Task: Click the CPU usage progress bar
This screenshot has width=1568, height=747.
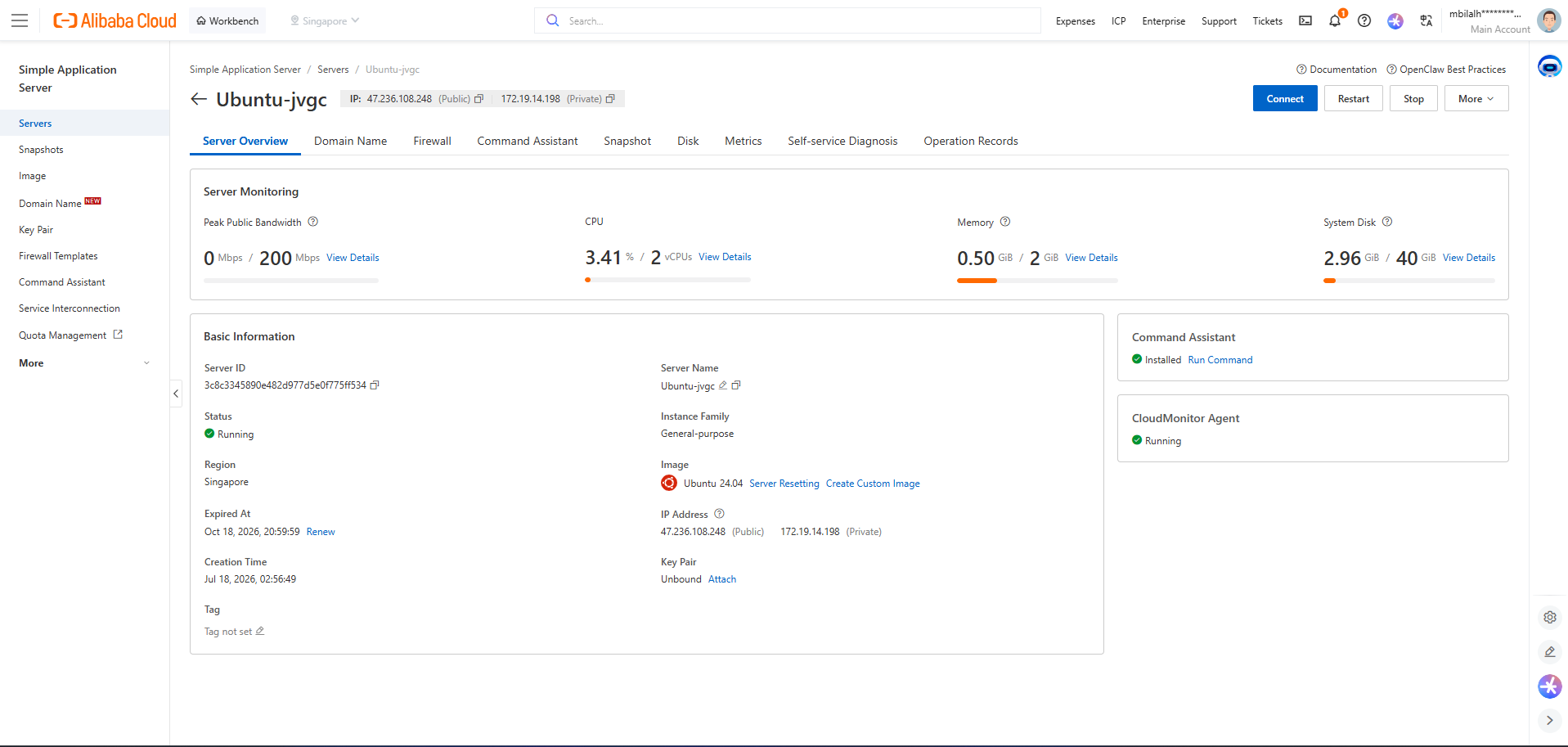Action: 667,280
